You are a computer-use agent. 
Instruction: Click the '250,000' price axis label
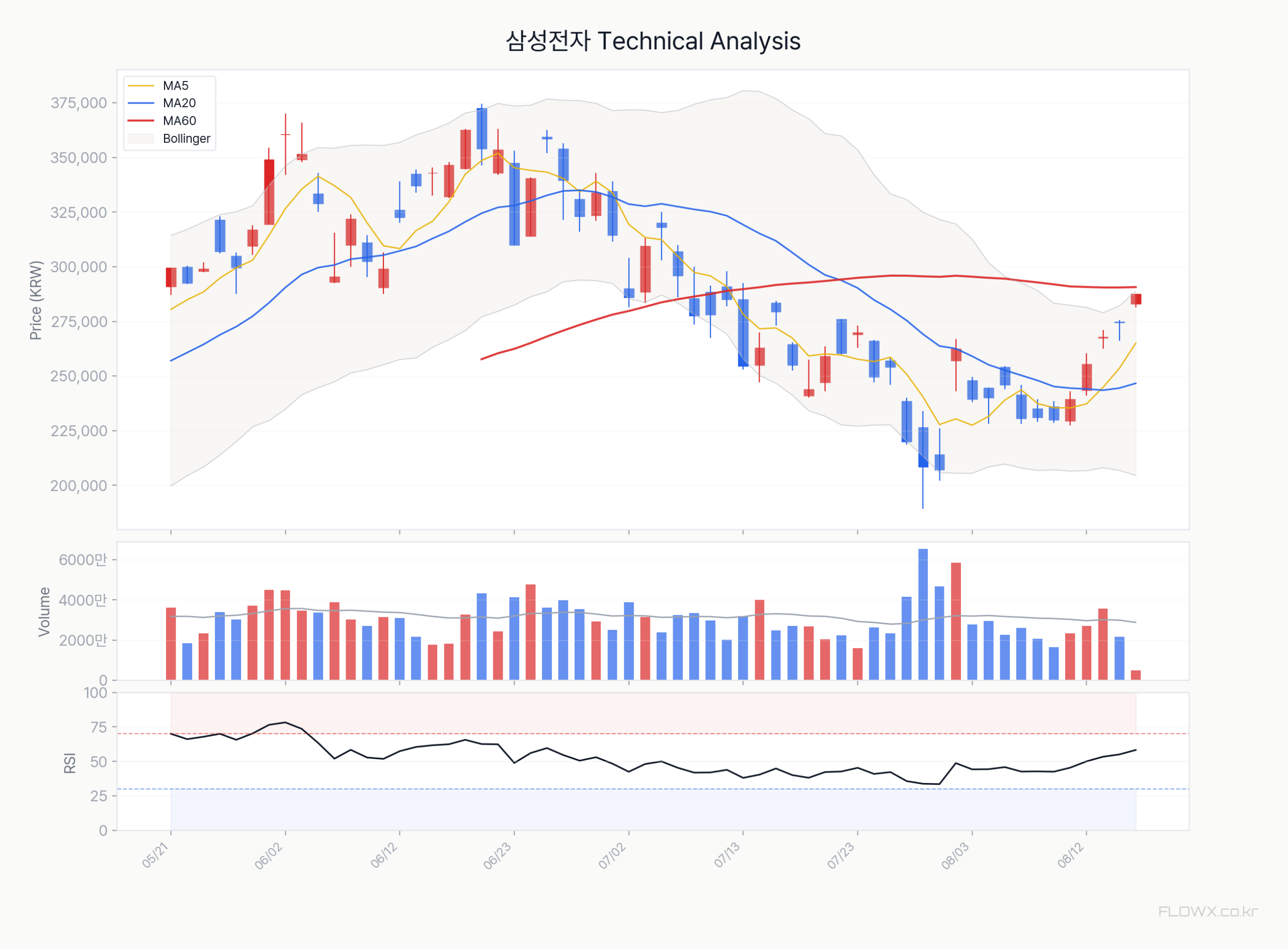tap(78, 376)
